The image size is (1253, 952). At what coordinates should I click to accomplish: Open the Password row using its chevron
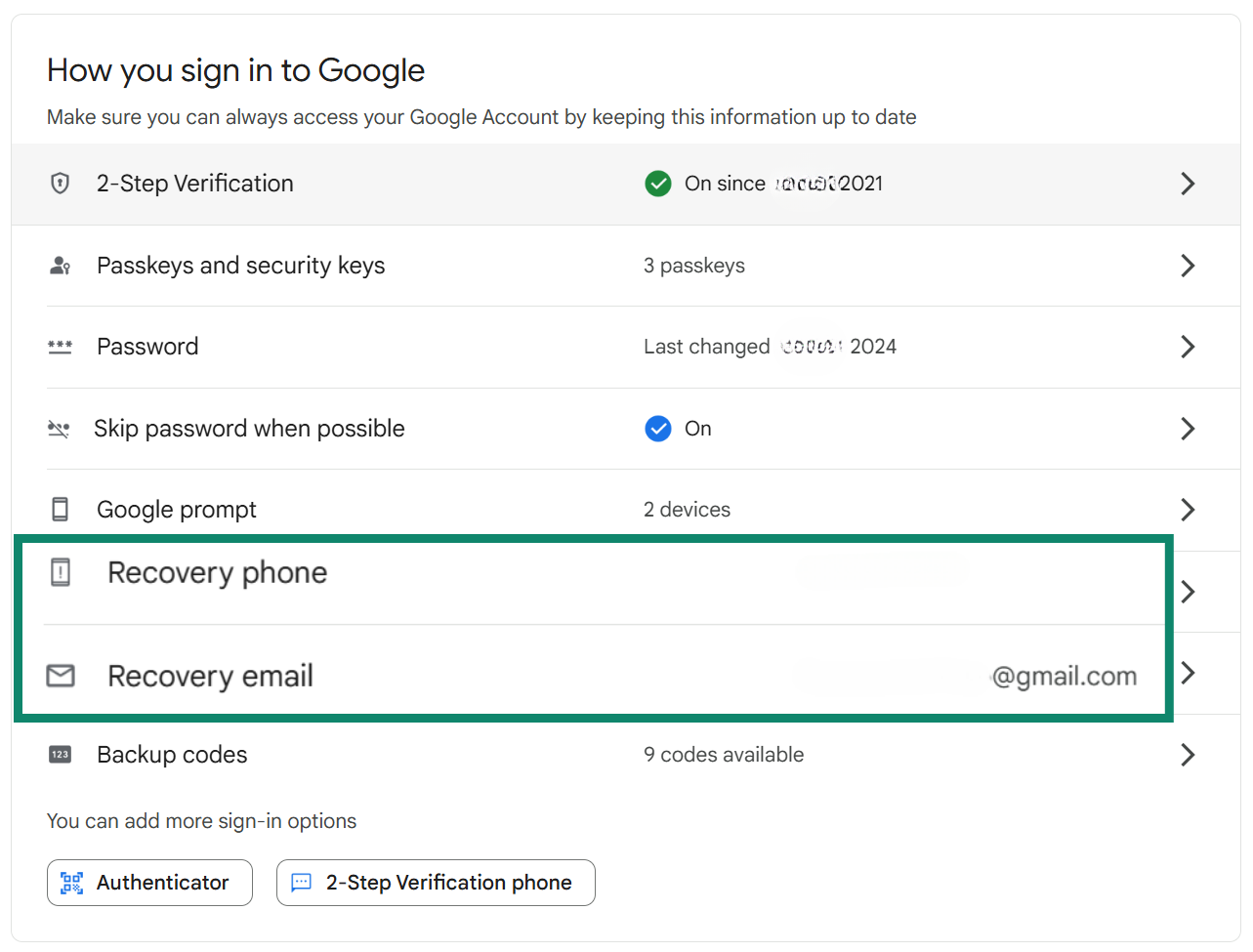[x=1188, y=347]
